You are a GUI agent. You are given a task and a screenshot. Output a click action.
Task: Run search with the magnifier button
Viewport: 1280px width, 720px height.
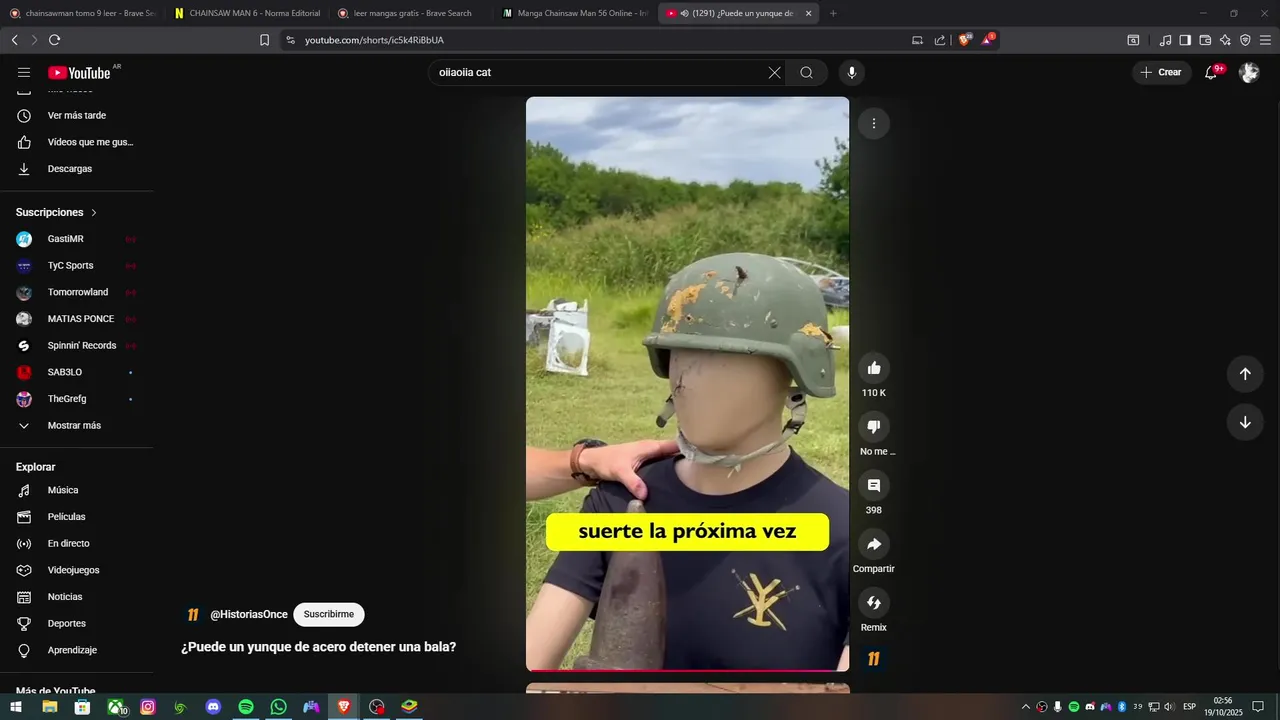coord(806,72)
